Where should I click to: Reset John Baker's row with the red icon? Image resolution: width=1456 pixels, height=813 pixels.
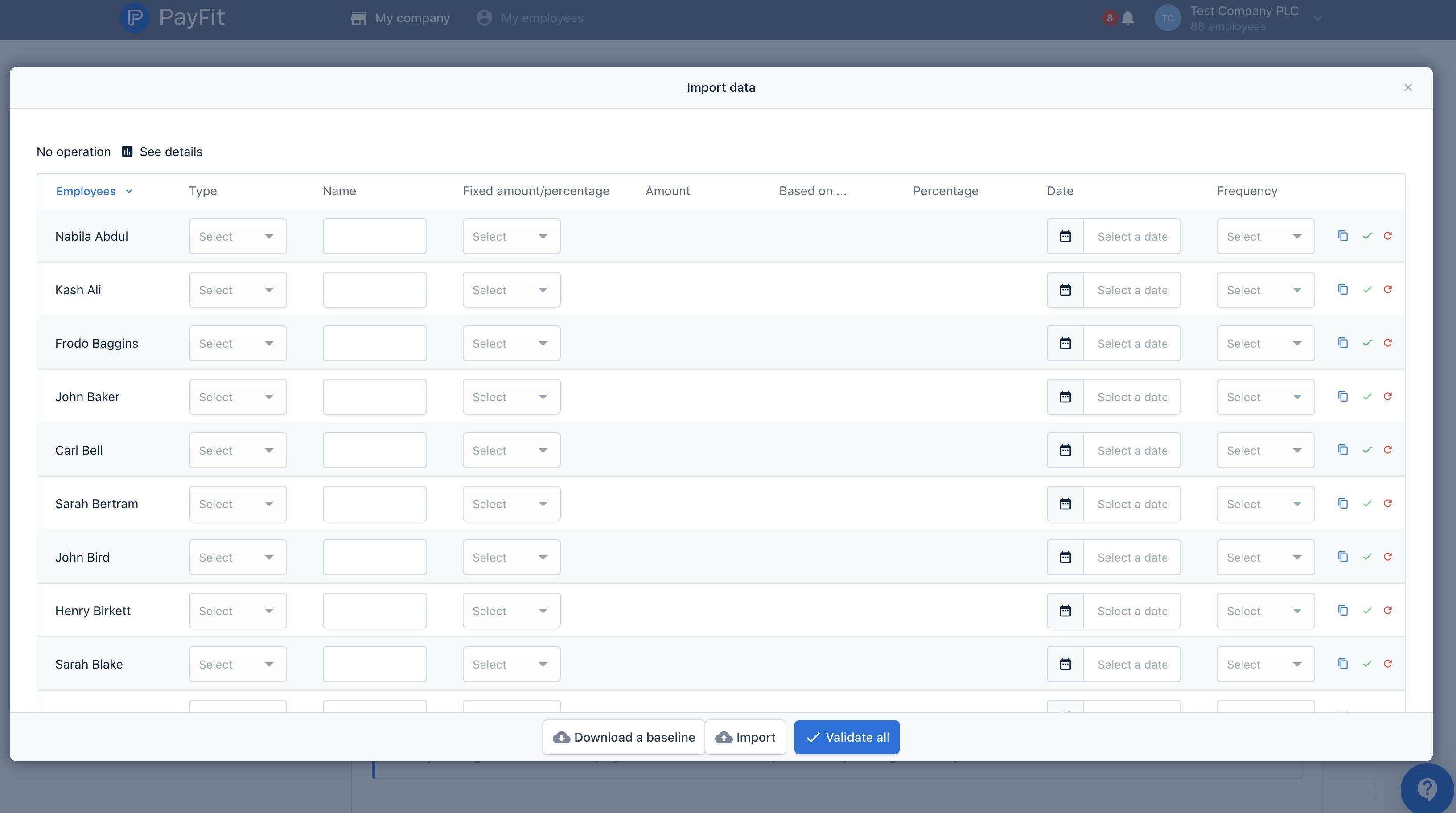[x=1388, y=396]
